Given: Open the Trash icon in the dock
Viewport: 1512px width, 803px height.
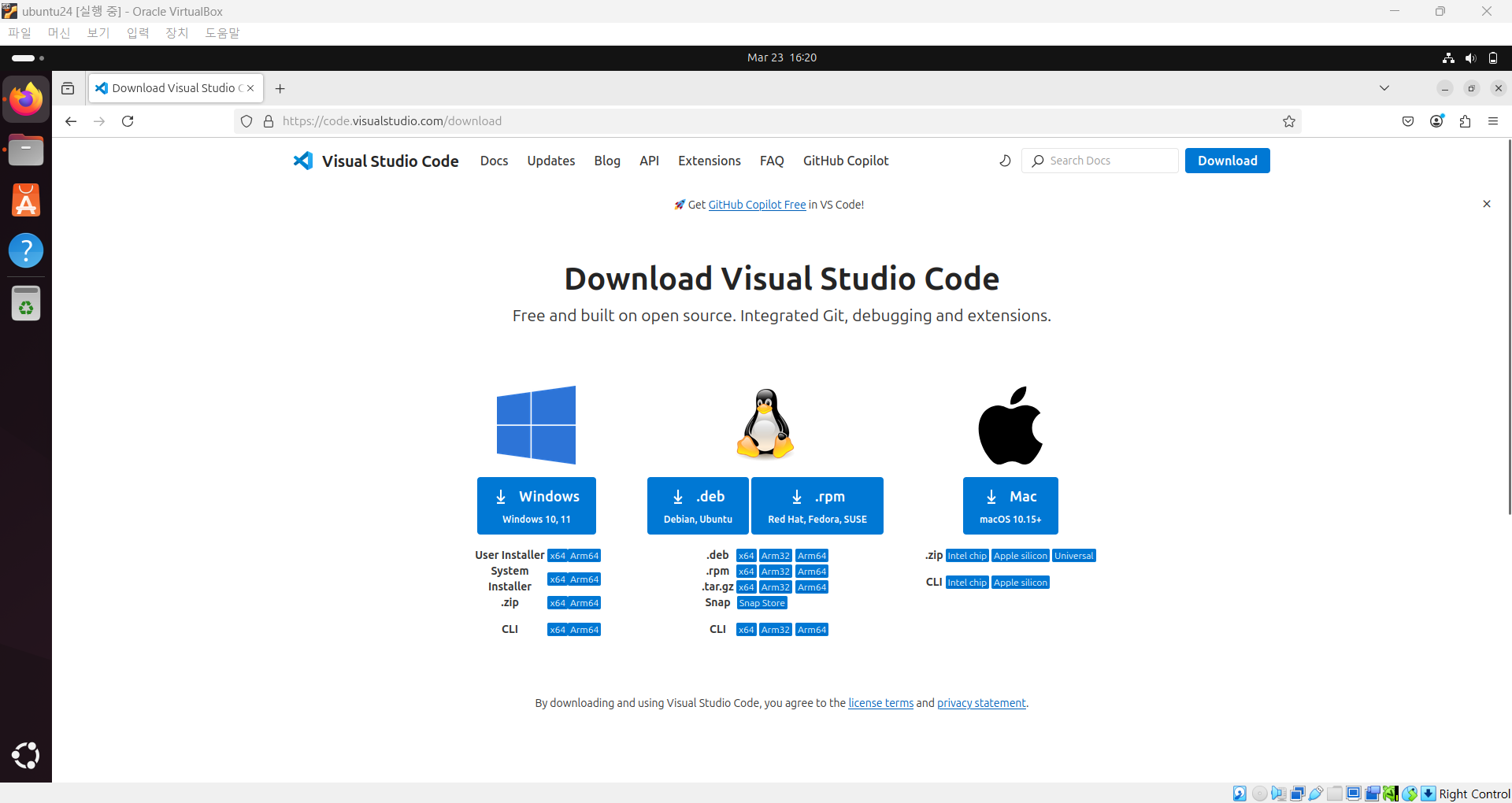Looking at the screenshot, I should (x=26, y=303).
